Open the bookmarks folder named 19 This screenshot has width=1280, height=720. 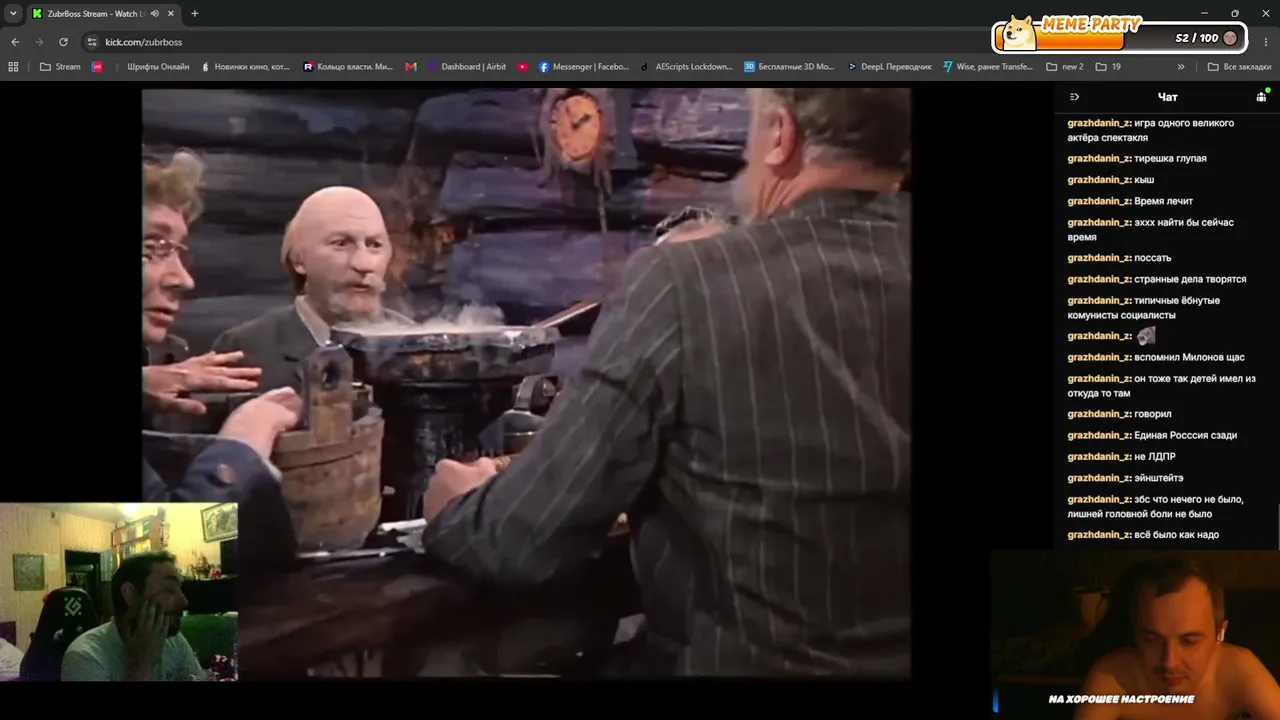1108,67
